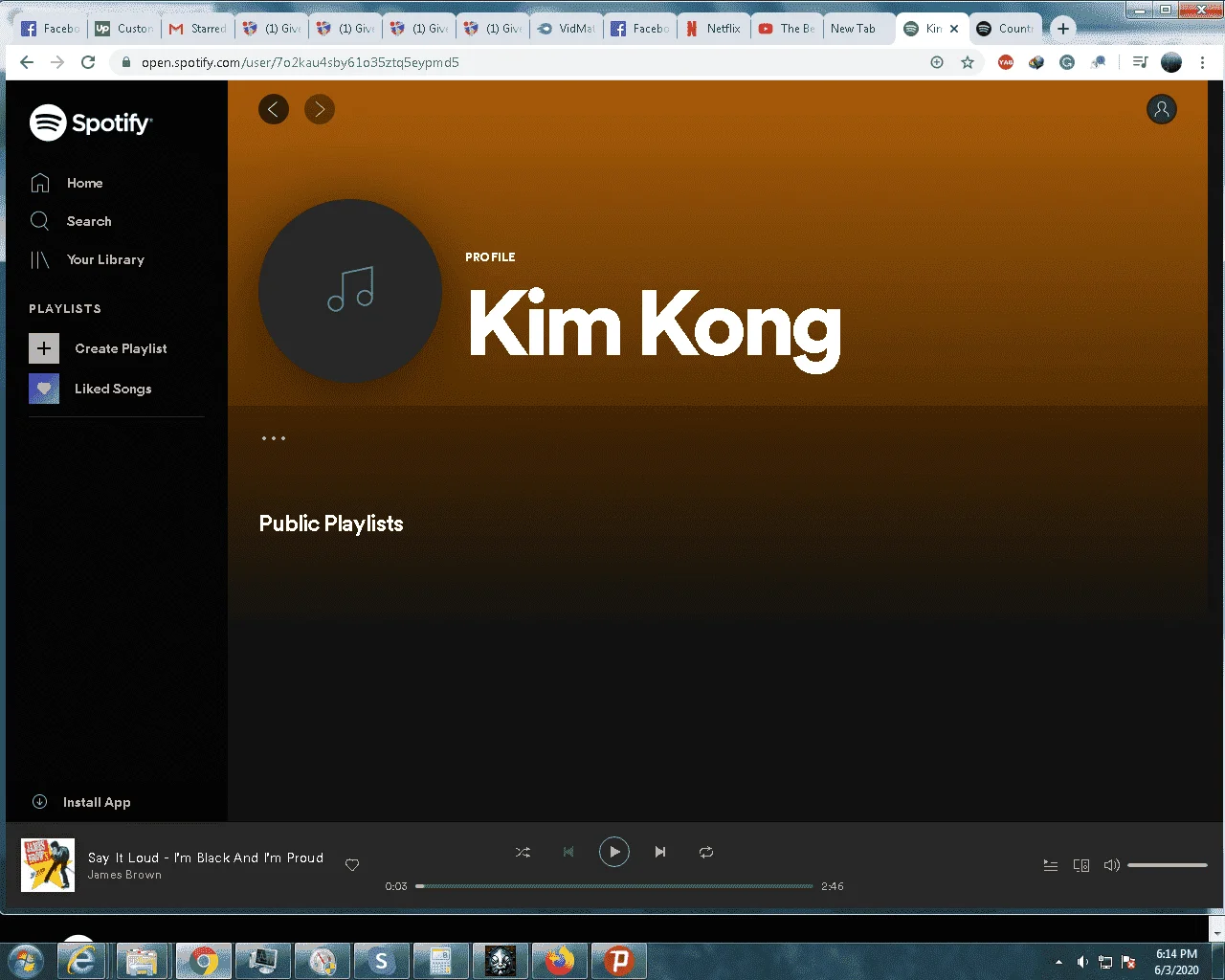1225x980 pixels.
Task: Click the Spotify logo in the sidebar
Action: pos(91,122)
